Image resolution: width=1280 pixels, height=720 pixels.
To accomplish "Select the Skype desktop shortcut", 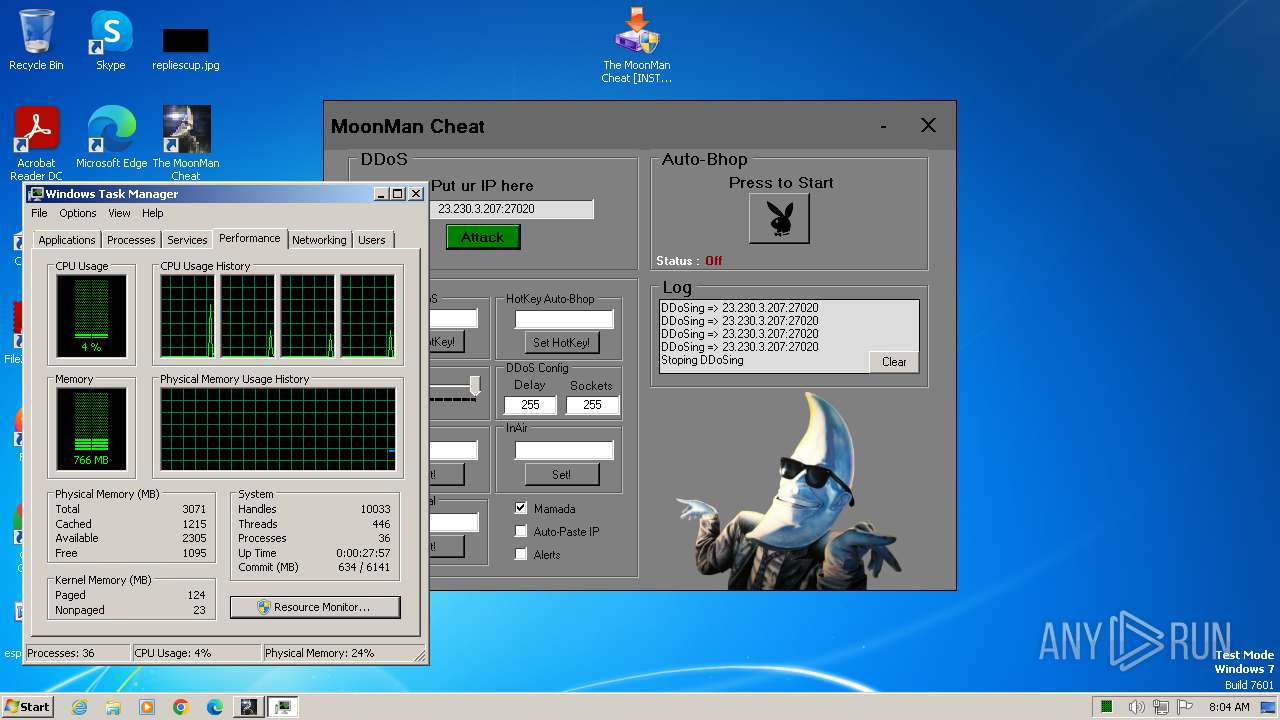I will (x=111, y=40).
